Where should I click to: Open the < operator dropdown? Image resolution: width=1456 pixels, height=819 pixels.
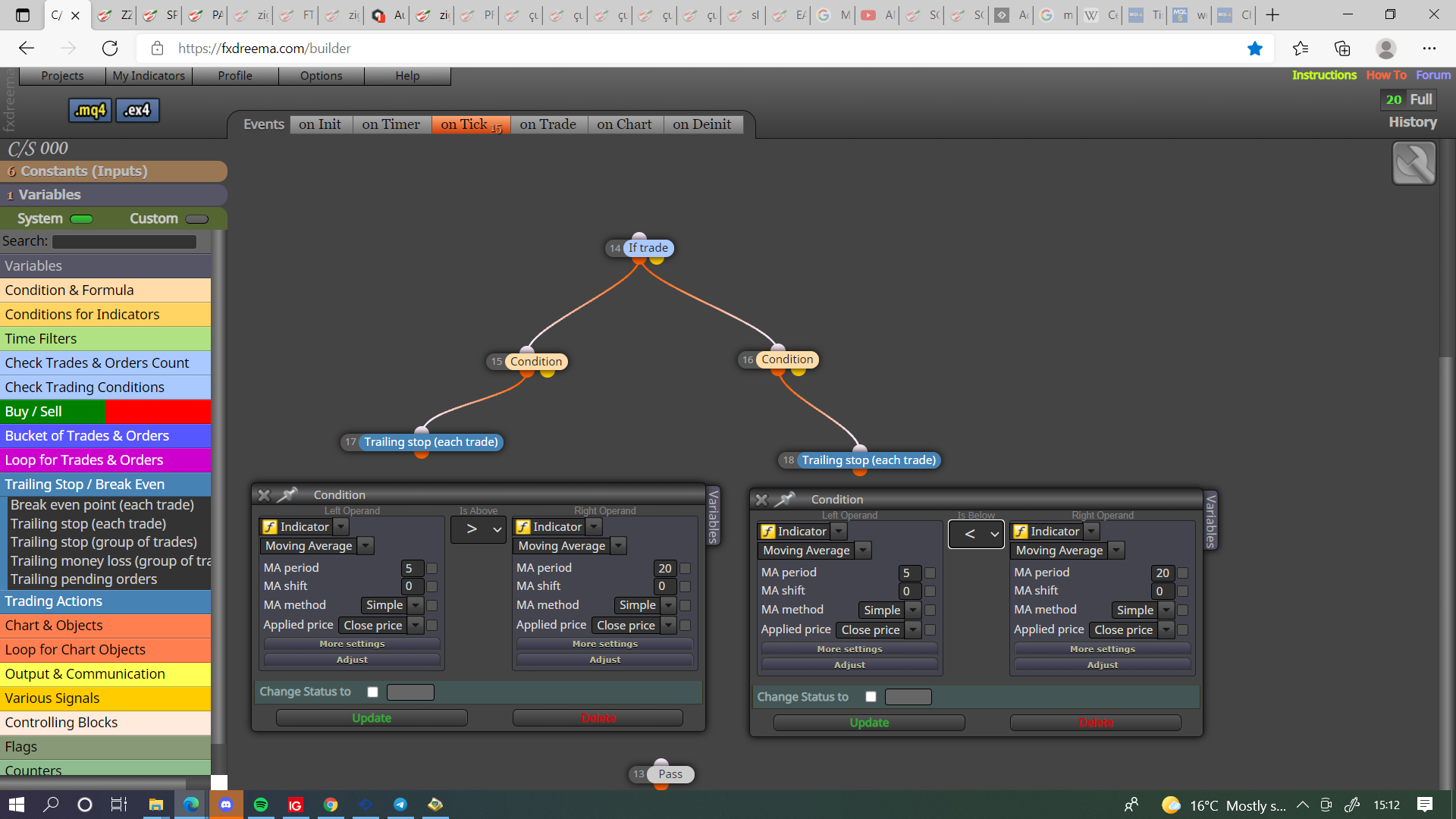pos(976,535)
